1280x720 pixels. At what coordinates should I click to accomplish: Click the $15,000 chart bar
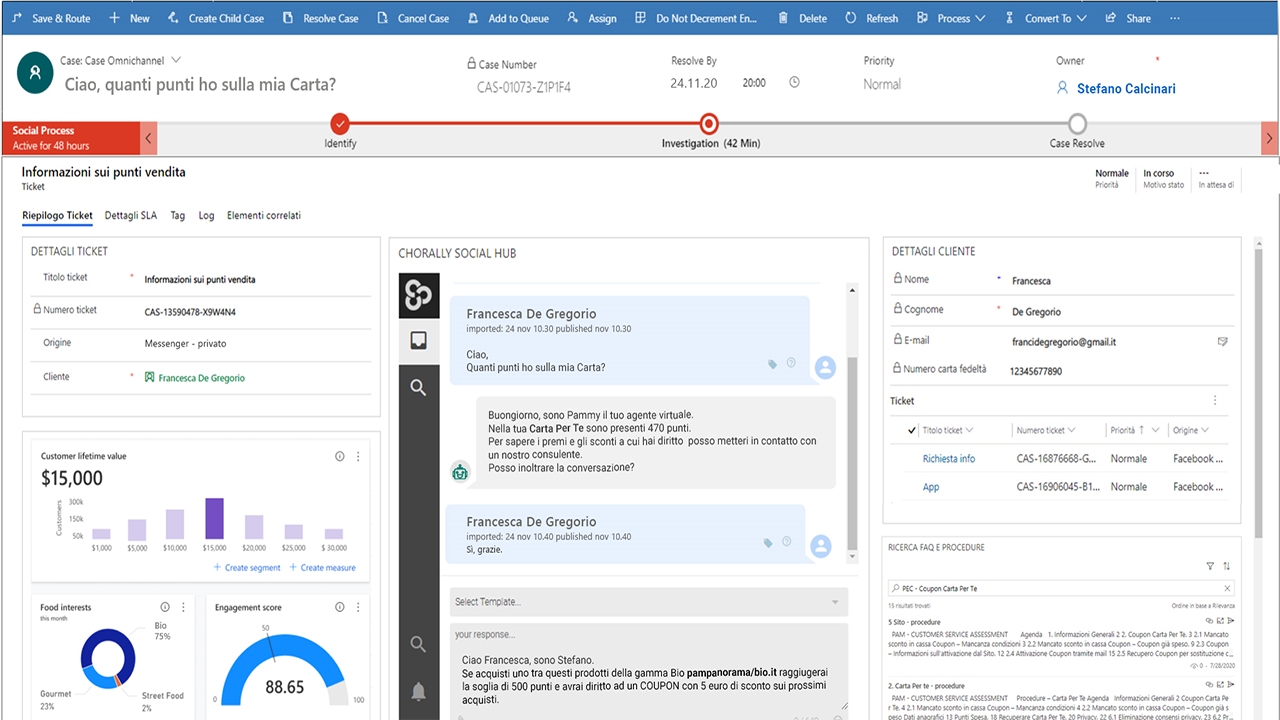point(214,519)
